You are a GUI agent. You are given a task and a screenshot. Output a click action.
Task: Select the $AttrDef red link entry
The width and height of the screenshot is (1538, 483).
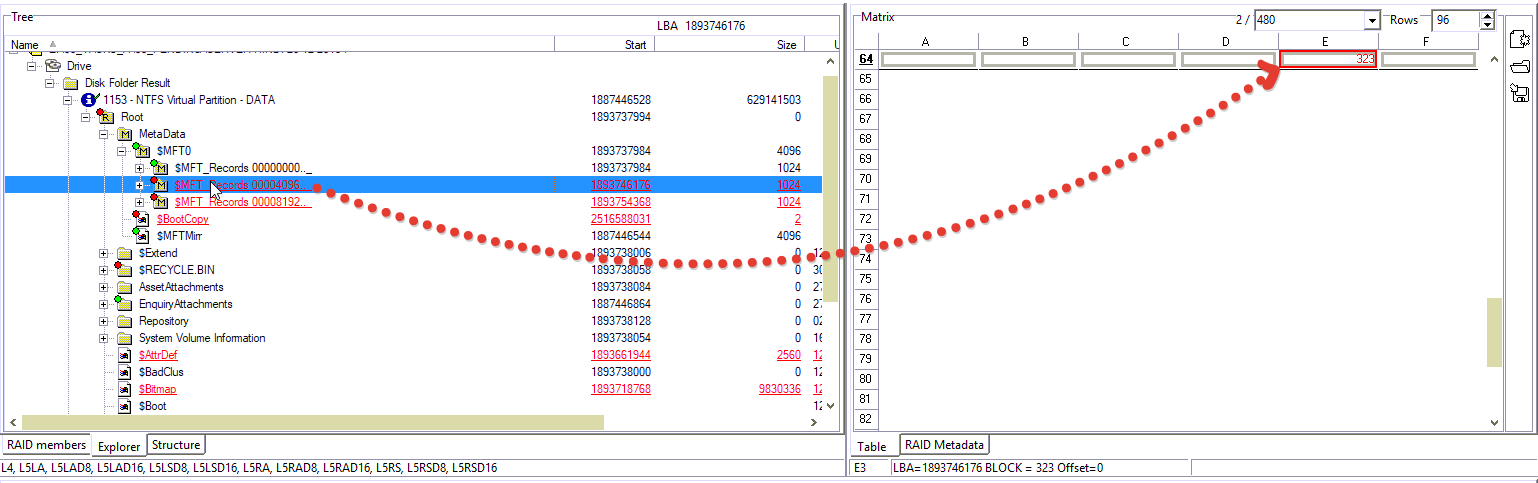point(159,355)
